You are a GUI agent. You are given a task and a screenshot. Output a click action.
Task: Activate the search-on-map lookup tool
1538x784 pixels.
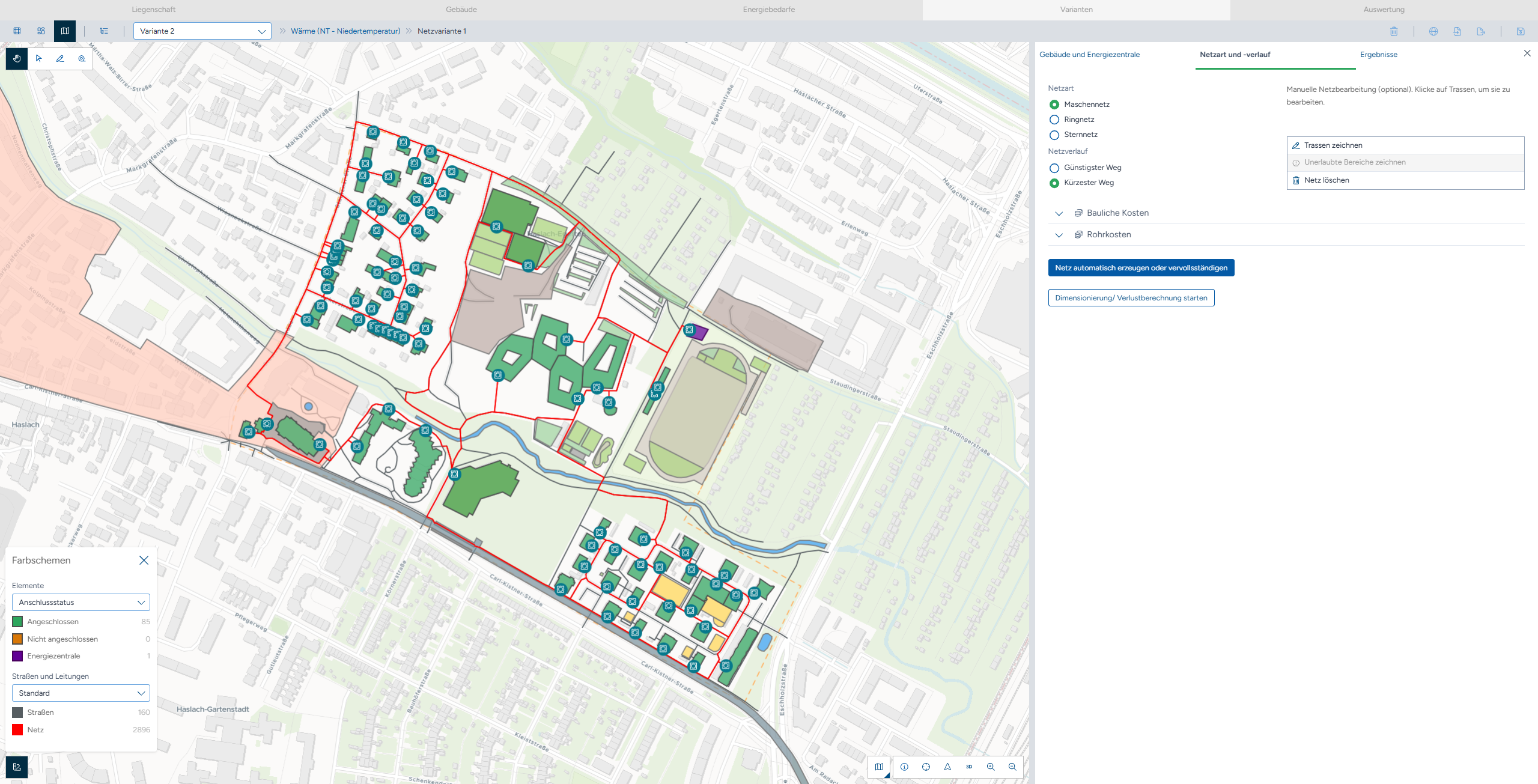82,59
